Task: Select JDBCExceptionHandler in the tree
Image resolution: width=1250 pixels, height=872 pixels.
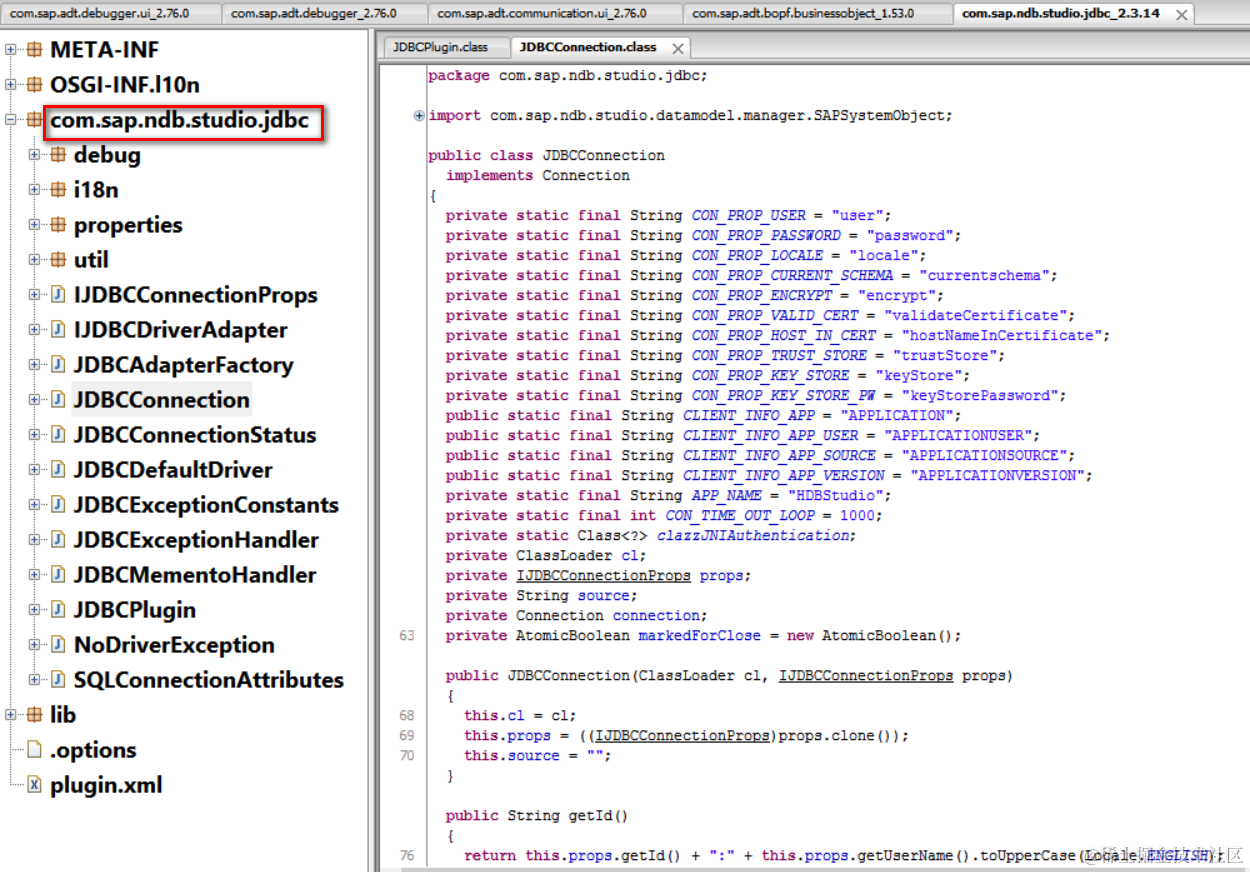Action: click(196, 540)
